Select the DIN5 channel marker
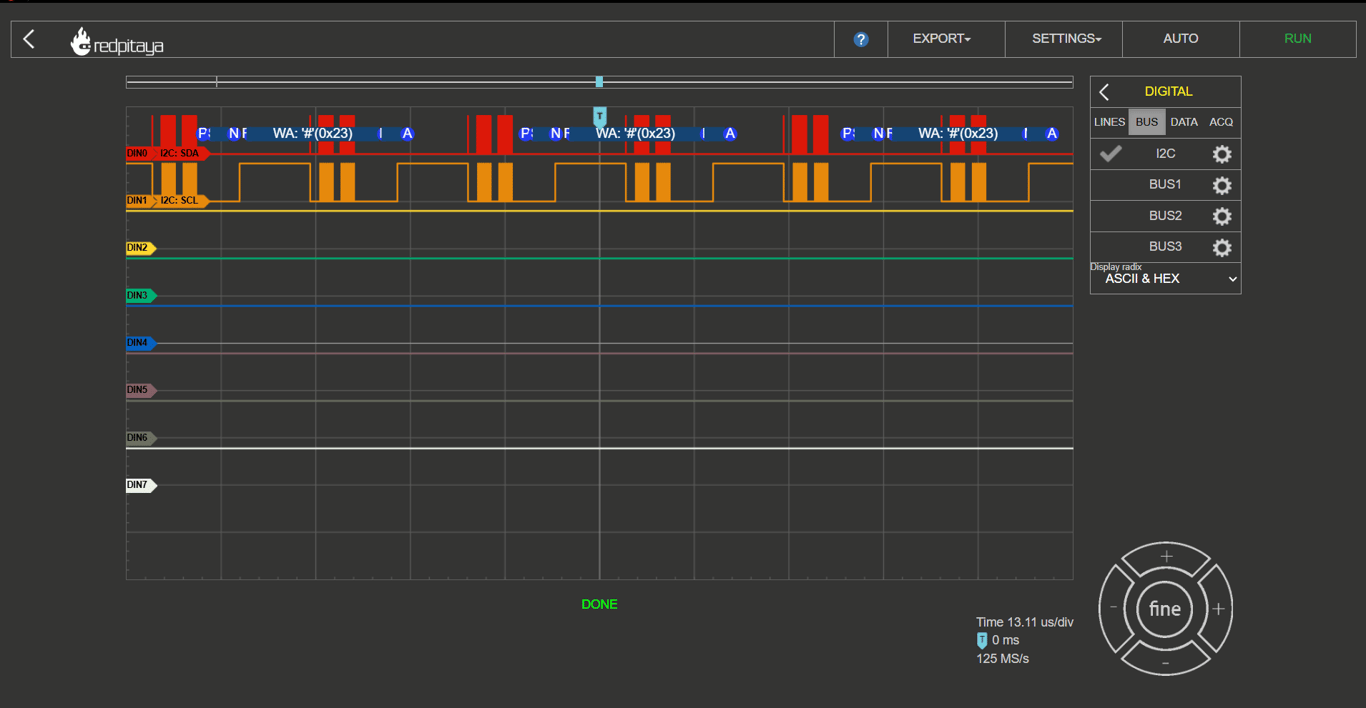1366x708 pixels. click(x=141, y=390)
